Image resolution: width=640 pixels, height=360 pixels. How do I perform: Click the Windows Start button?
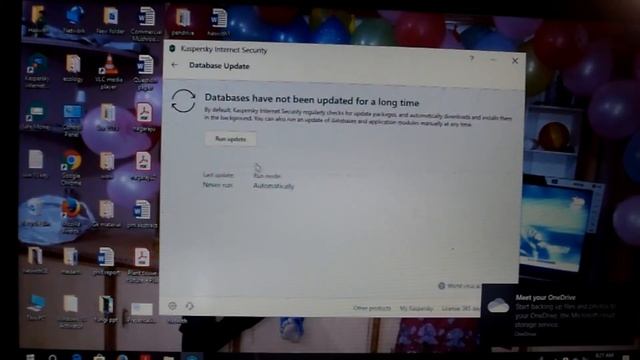30,357
